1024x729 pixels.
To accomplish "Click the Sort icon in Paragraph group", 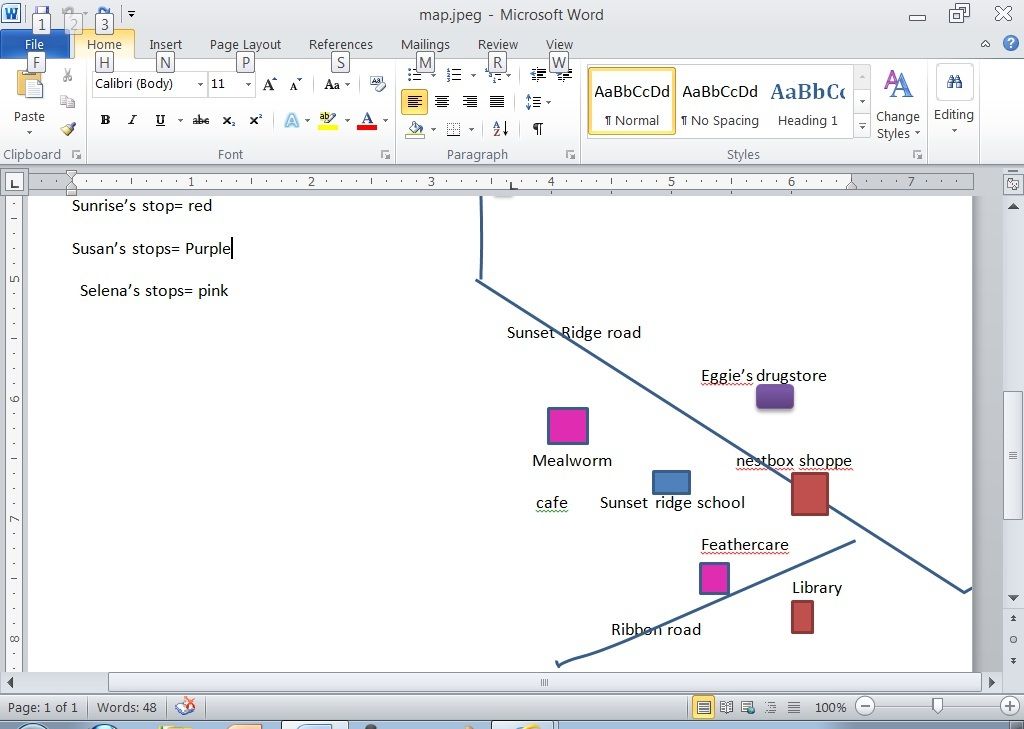I will pyautogui.click(x=500, y=129).
